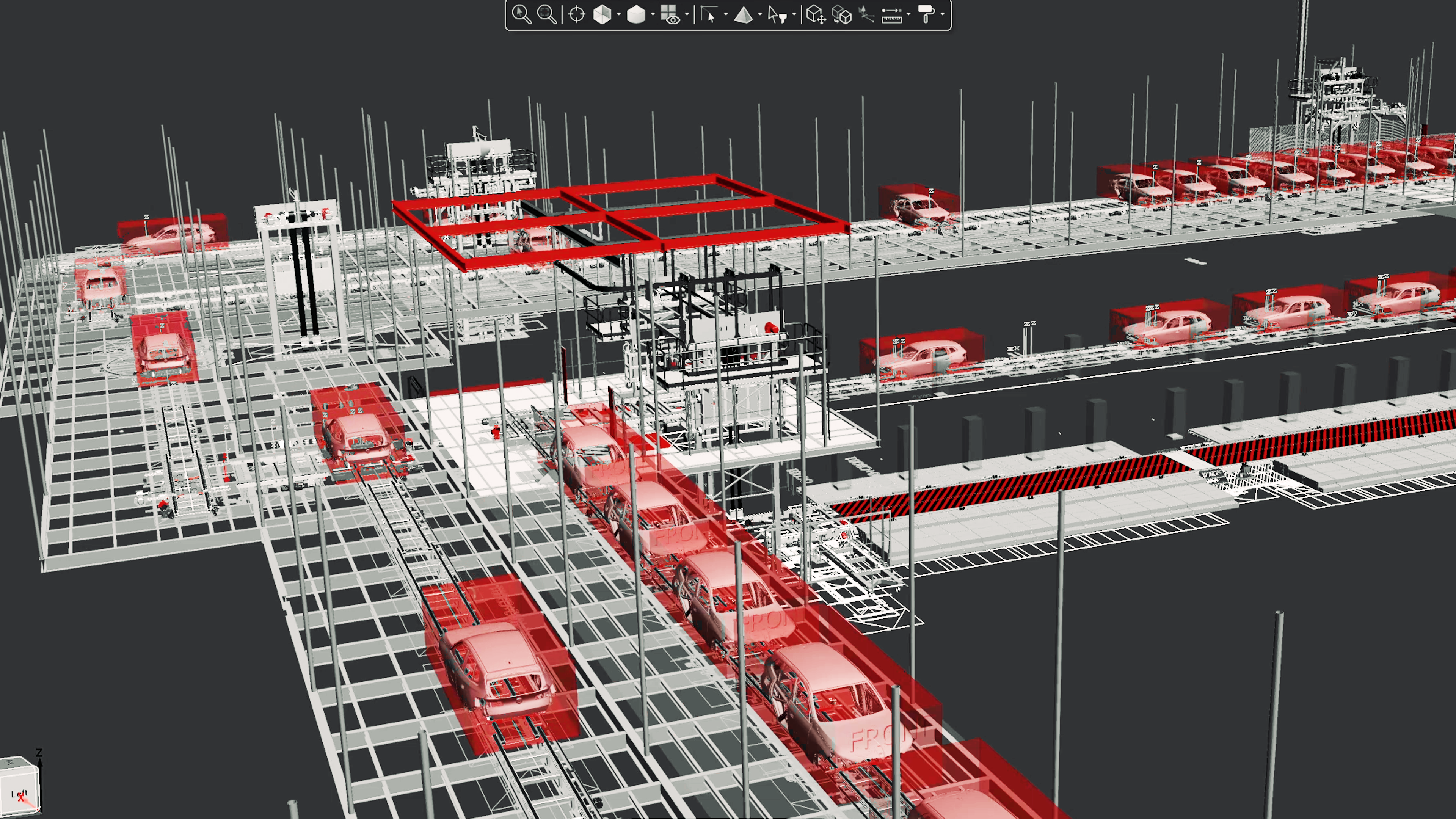The height and width of the screenshot is (819, 1456).
Task: Select the pick intent cursor icon
Action: [x=709, y=14]
